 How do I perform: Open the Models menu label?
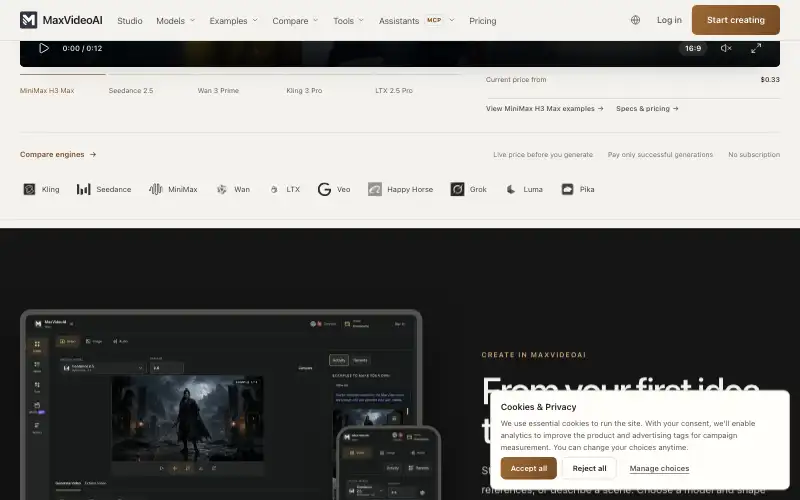click(x=170, y=20)
